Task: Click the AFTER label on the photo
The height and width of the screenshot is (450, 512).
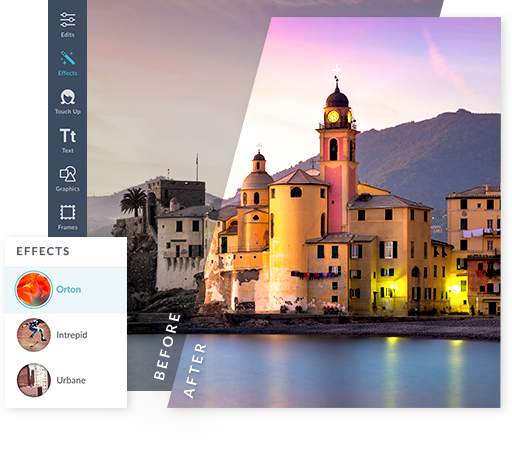Action: pos(195,371)
